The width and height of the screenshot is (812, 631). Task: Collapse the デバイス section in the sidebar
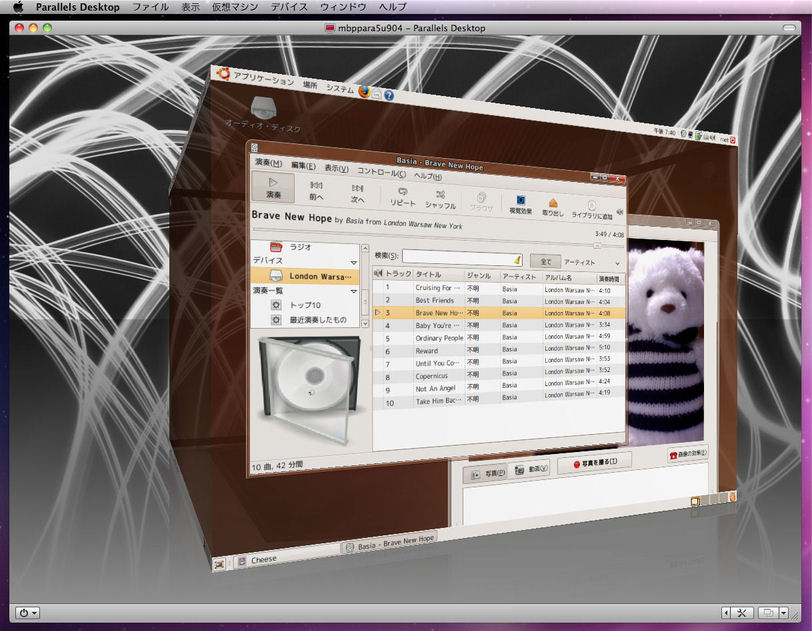click(354, 263)
